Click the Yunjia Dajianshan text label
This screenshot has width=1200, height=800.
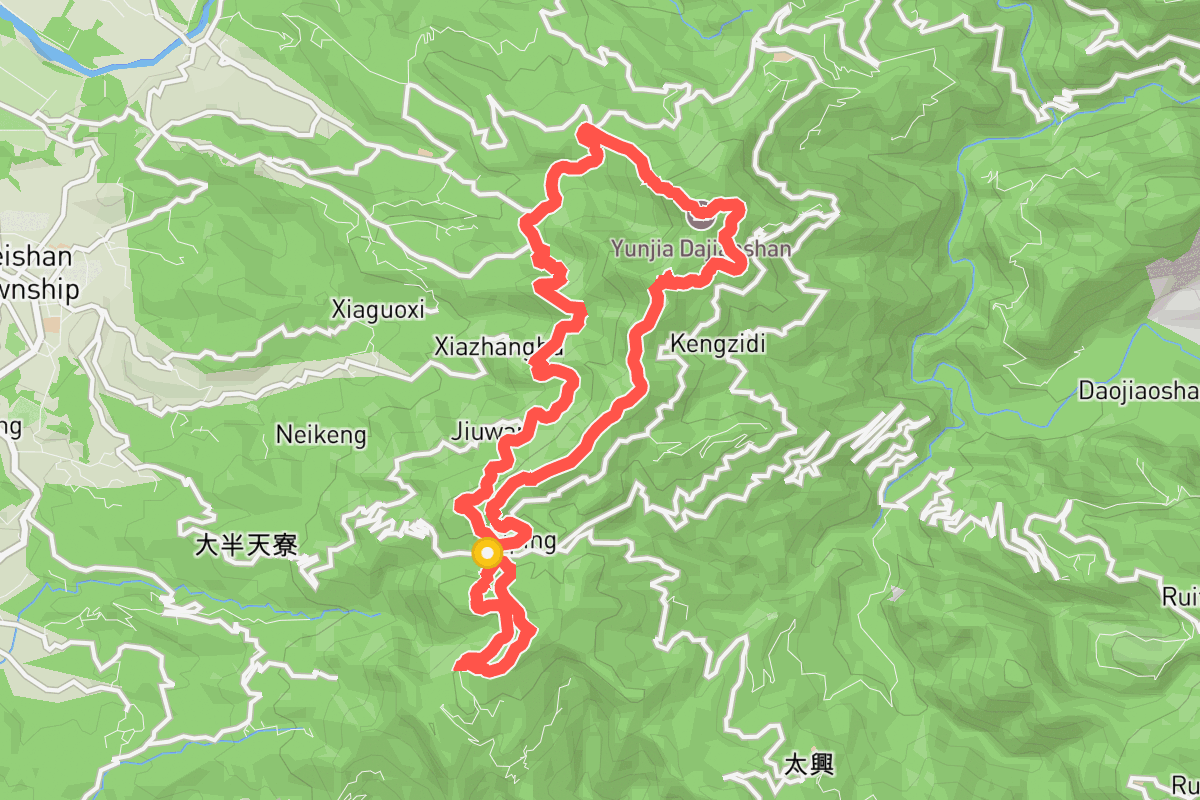(702, 248)
